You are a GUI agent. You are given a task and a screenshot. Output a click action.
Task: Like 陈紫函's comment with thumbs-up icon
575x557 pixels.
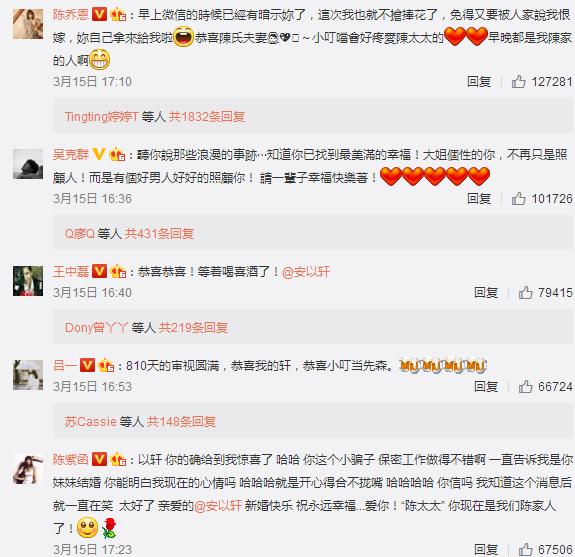pos(525,549)
